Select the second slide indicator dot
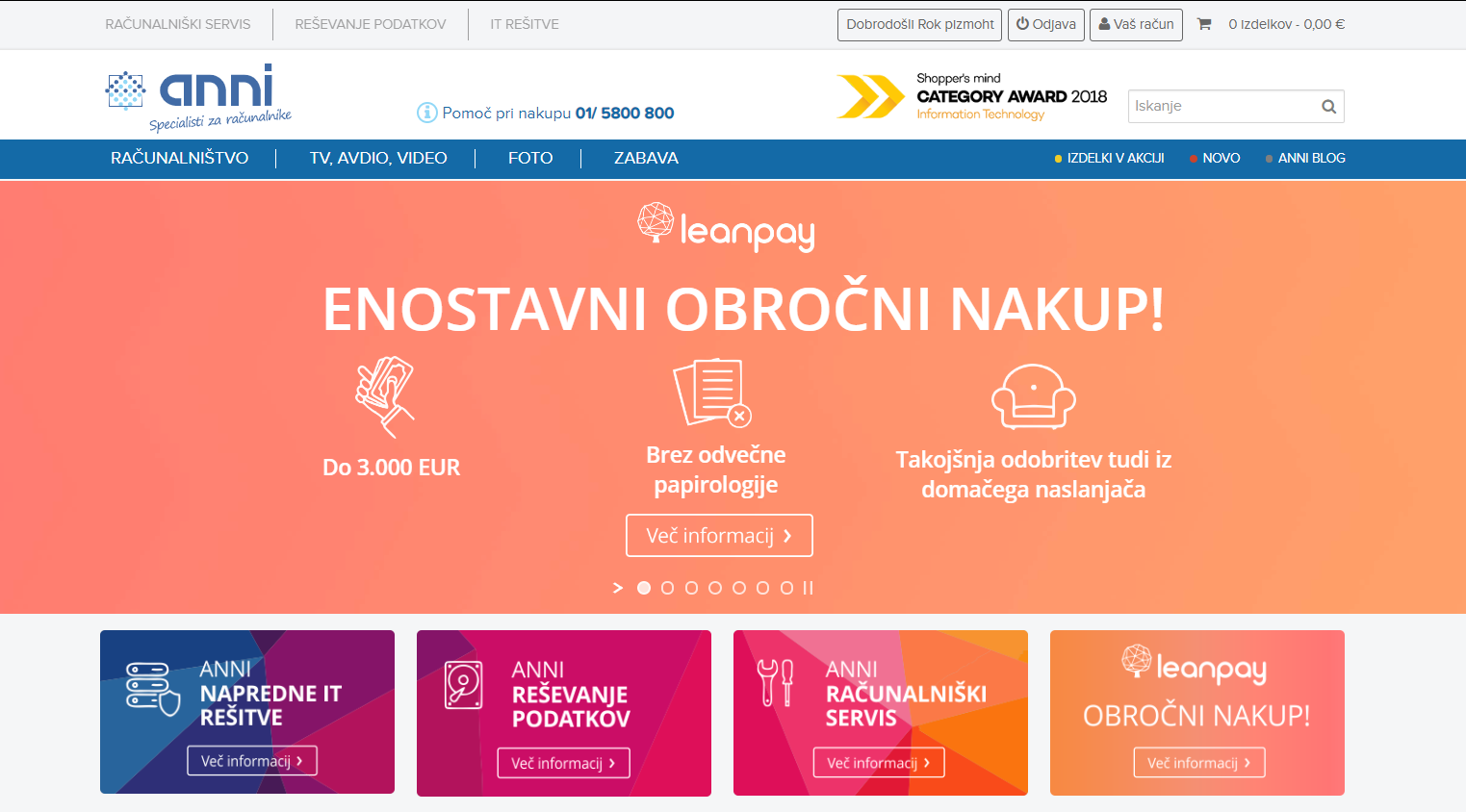Viewport: 1466px width, 812px height. pos(667,588)
